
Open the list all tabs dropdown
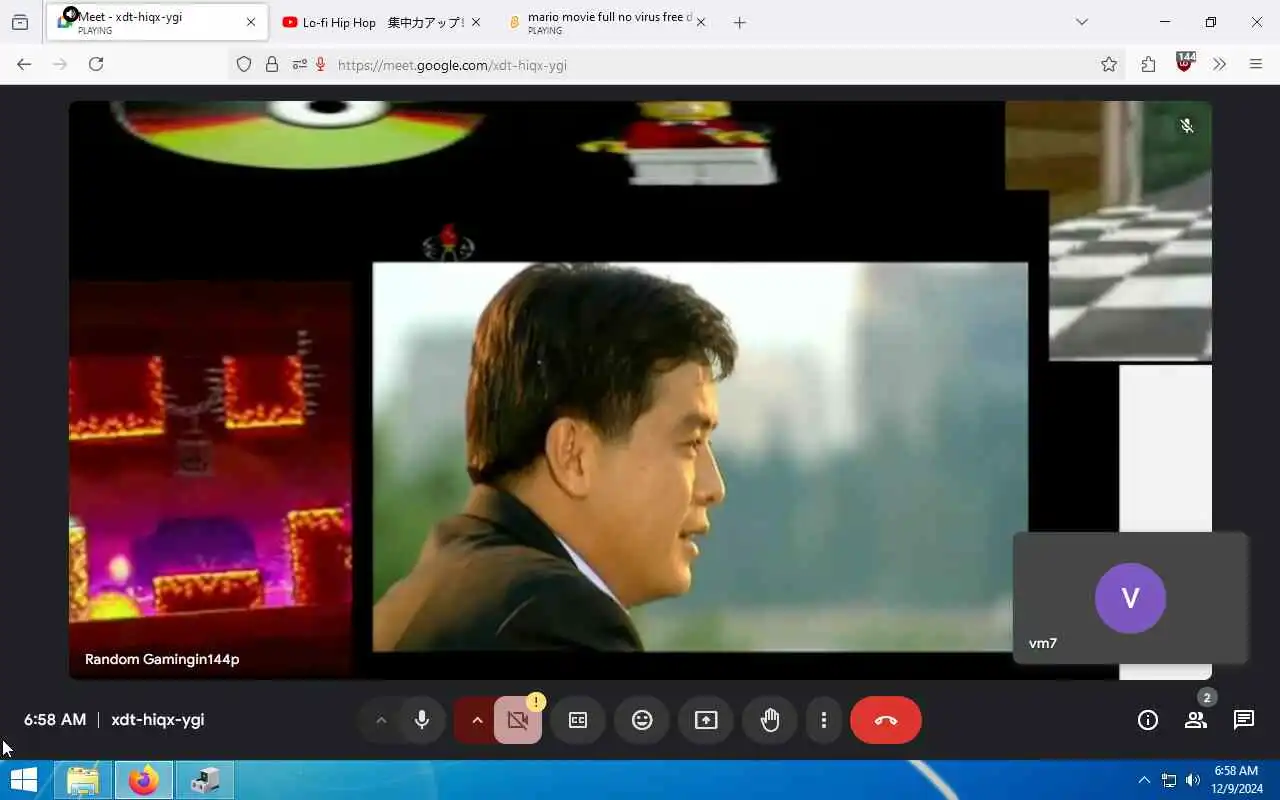1082,22
